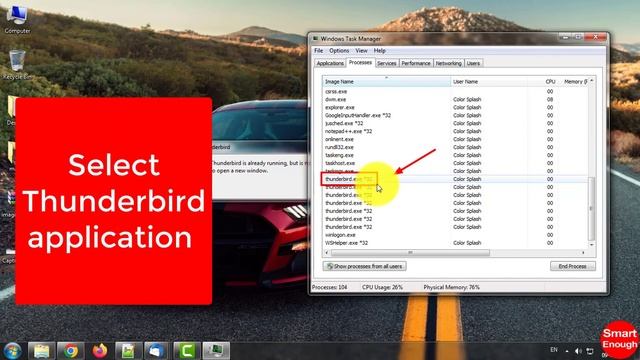The image size is (640, 360).
Task: Select the explorer.exe process
Action: coord(455,107)
